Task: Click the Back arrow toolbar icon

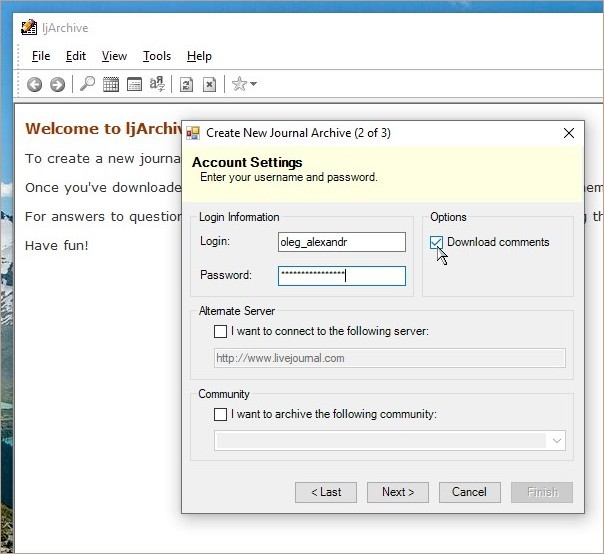Action: [34, 84]
